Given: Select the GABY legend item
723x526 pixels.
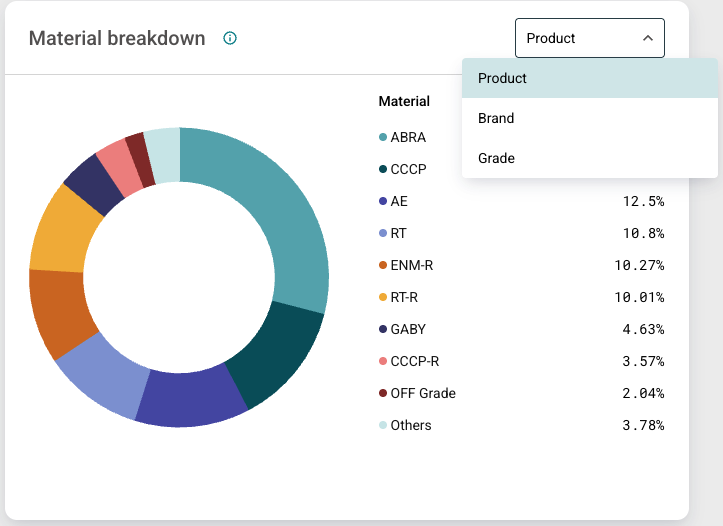Looking at the screenshot, I should 408,329.
